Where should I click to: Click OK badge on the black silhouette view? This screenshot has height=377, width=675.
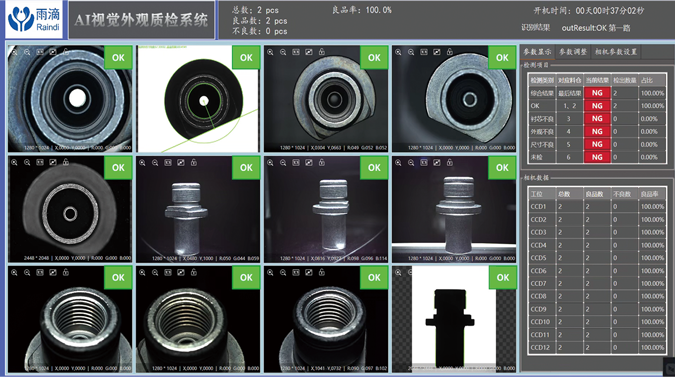(503, 278)
